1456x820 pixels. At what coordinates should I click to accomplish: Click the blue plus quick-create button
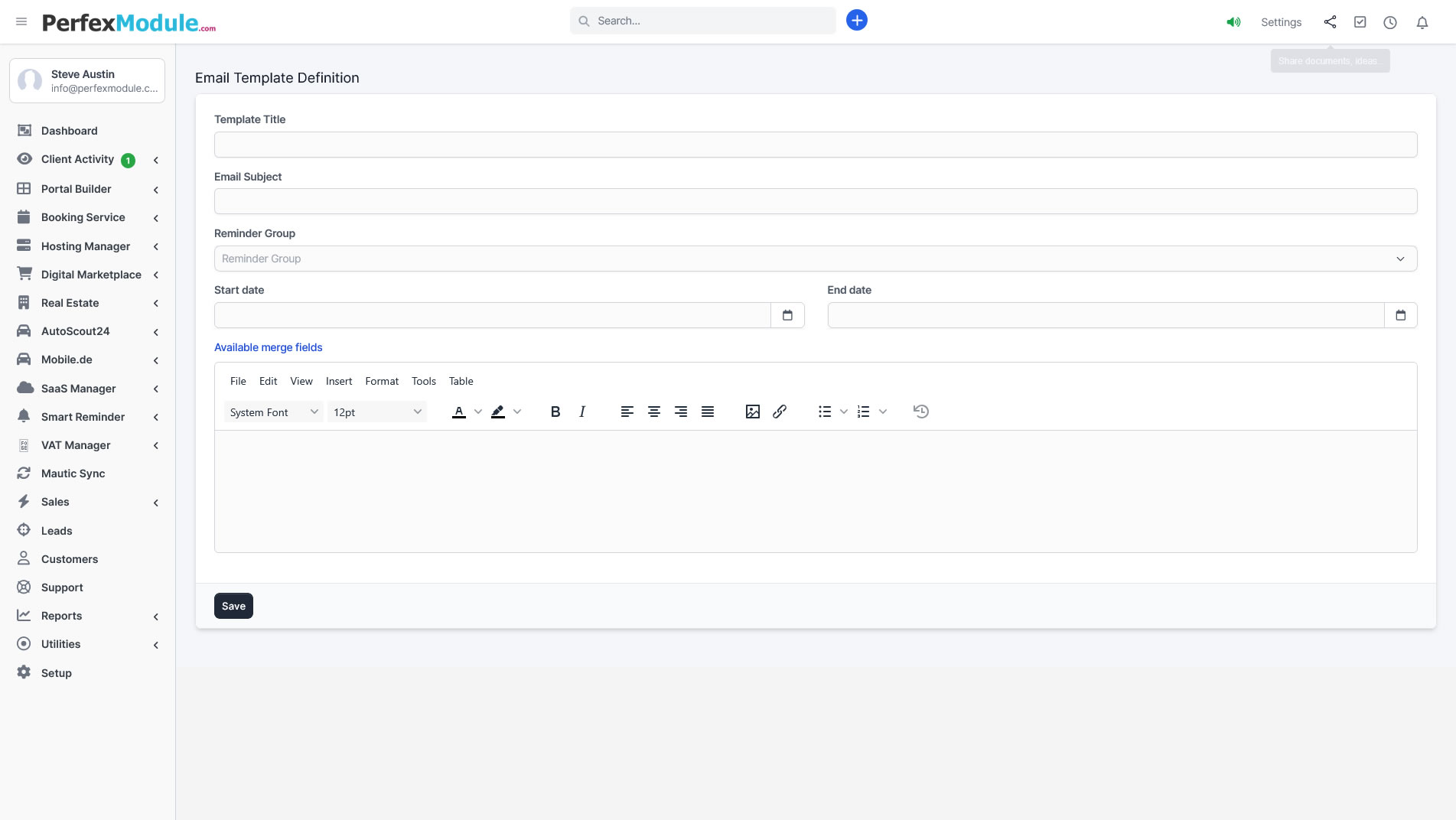coord(857,21)
